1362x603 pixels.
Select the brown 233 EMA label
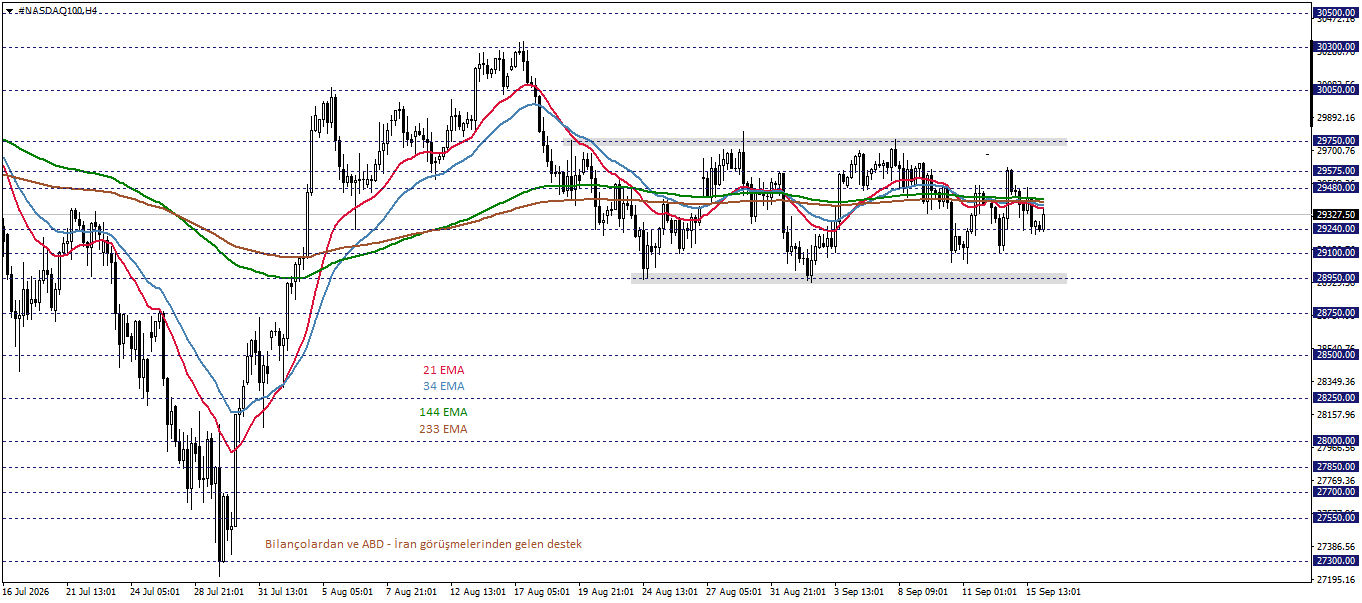pos(443,429)
